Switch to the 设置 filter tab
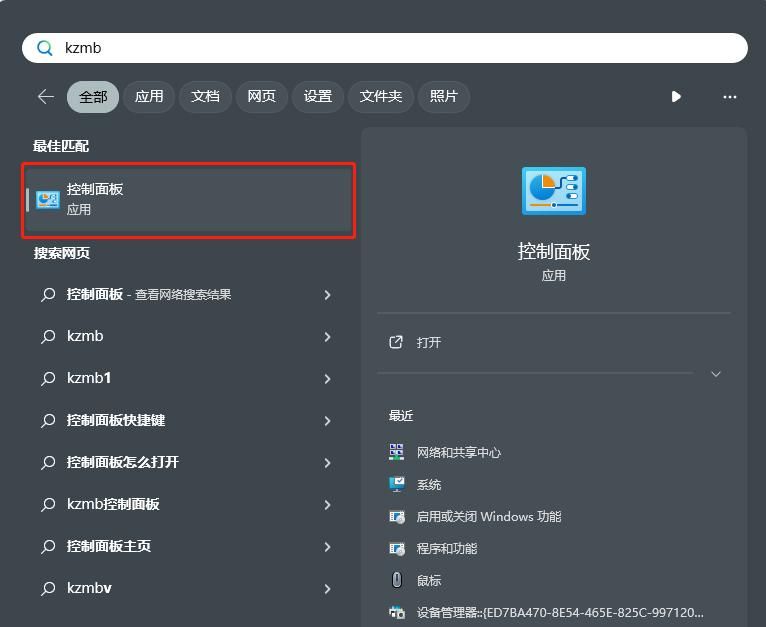766x627 pixels. pyautogui.click(x=318, y=97)
